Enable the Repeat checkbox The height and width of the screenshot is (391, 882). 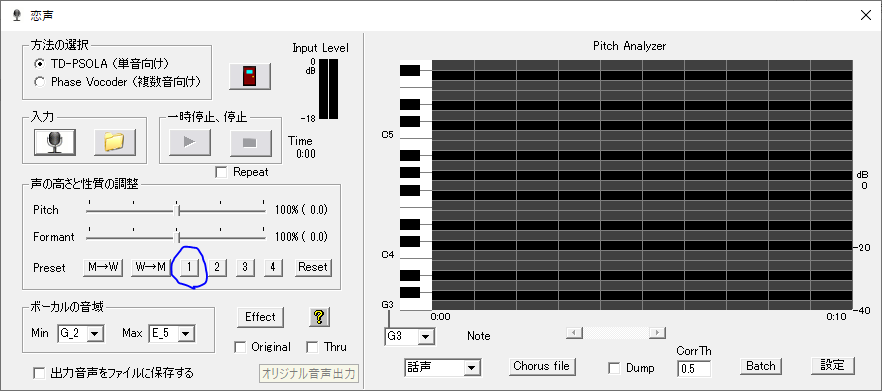click(221, 172)
